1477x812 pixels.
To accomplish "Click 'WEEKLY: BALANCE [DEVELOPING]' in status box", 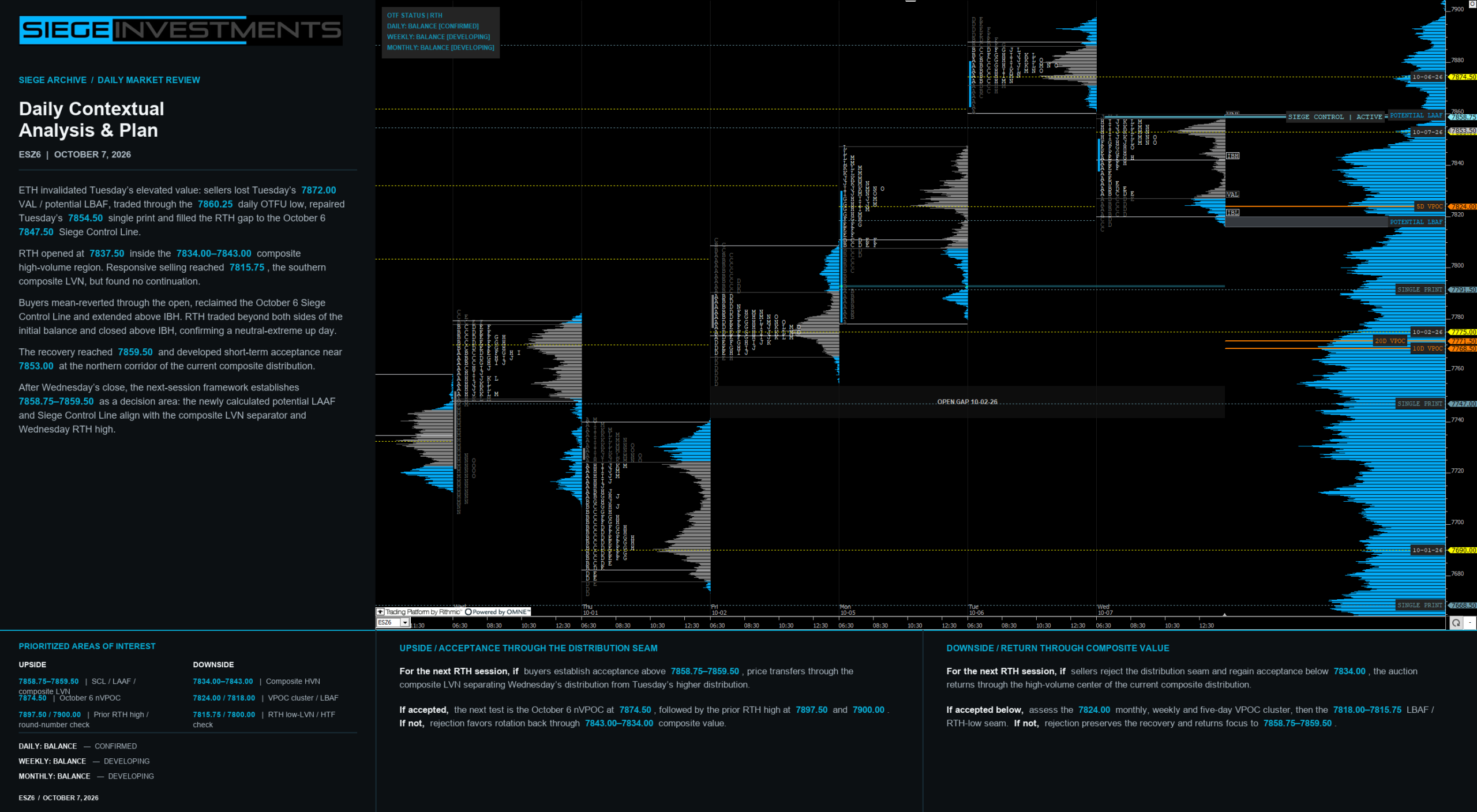I will point(438,37).
